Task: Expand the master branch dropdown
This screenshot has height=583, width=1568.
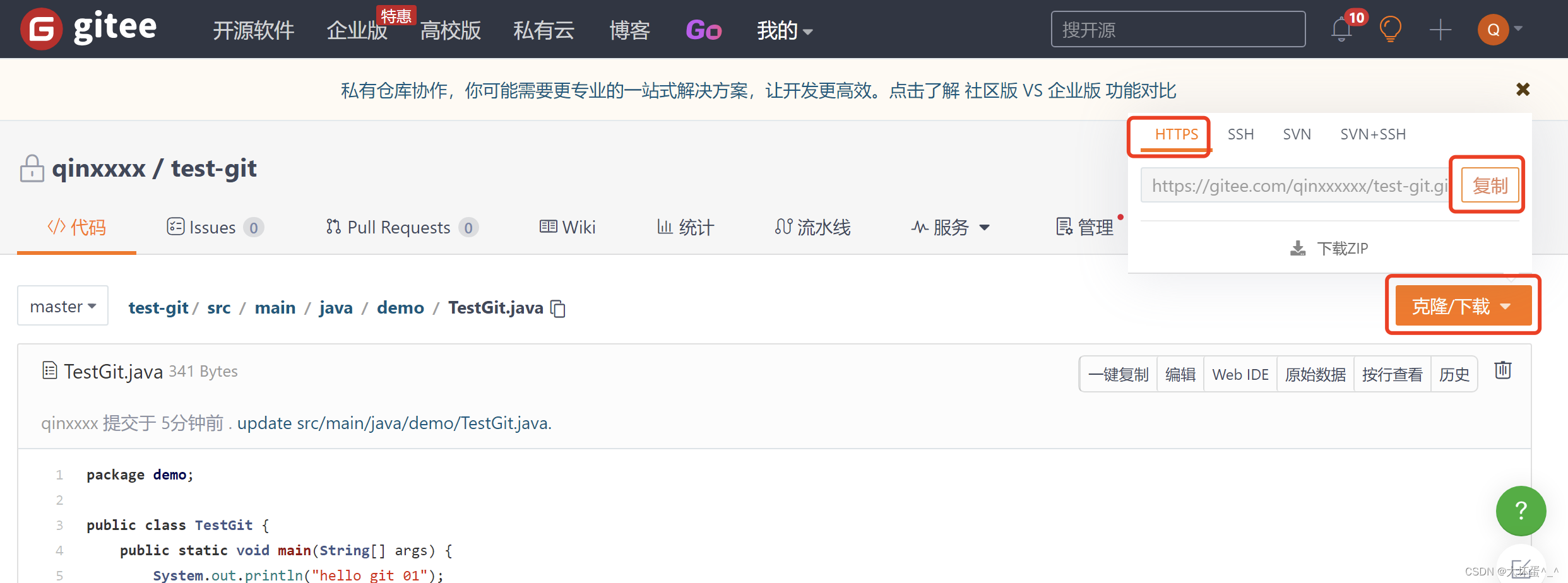Action: pyautogui.click(x=62, y=306)
